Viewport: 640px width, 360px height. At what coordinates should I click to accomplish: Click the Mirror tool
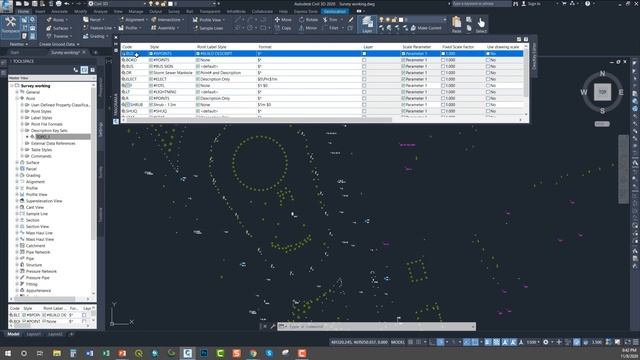point(308,28)
